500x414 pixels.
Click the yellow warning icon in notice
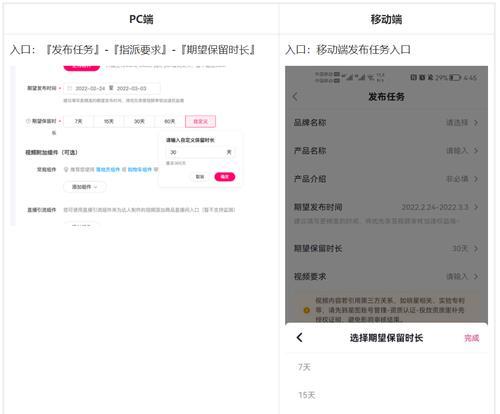(x=307, y=310)
